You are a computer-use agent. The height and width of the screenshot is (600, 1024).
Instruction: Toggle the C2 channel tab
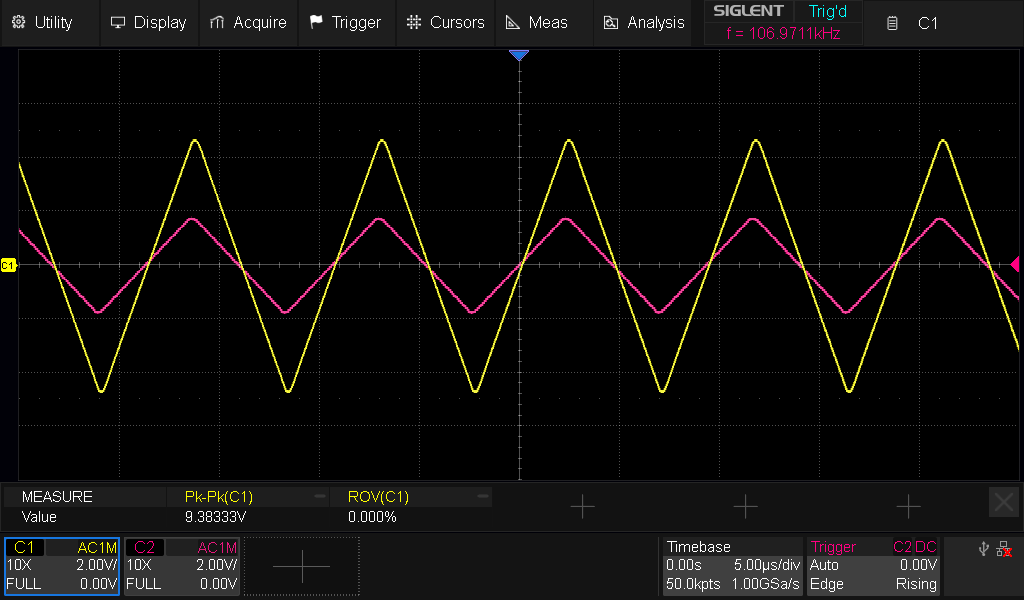145,547
